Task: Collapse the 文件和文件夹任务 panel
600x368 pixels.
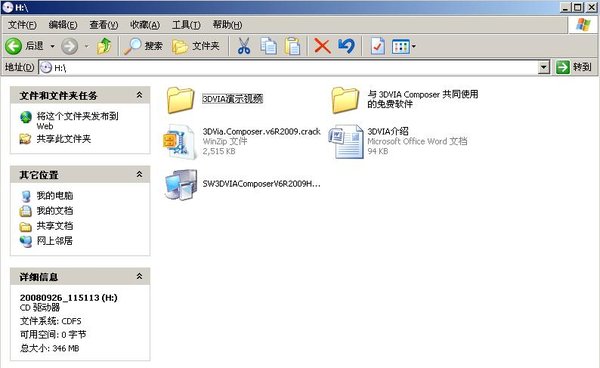Action: tap(140, 95)
